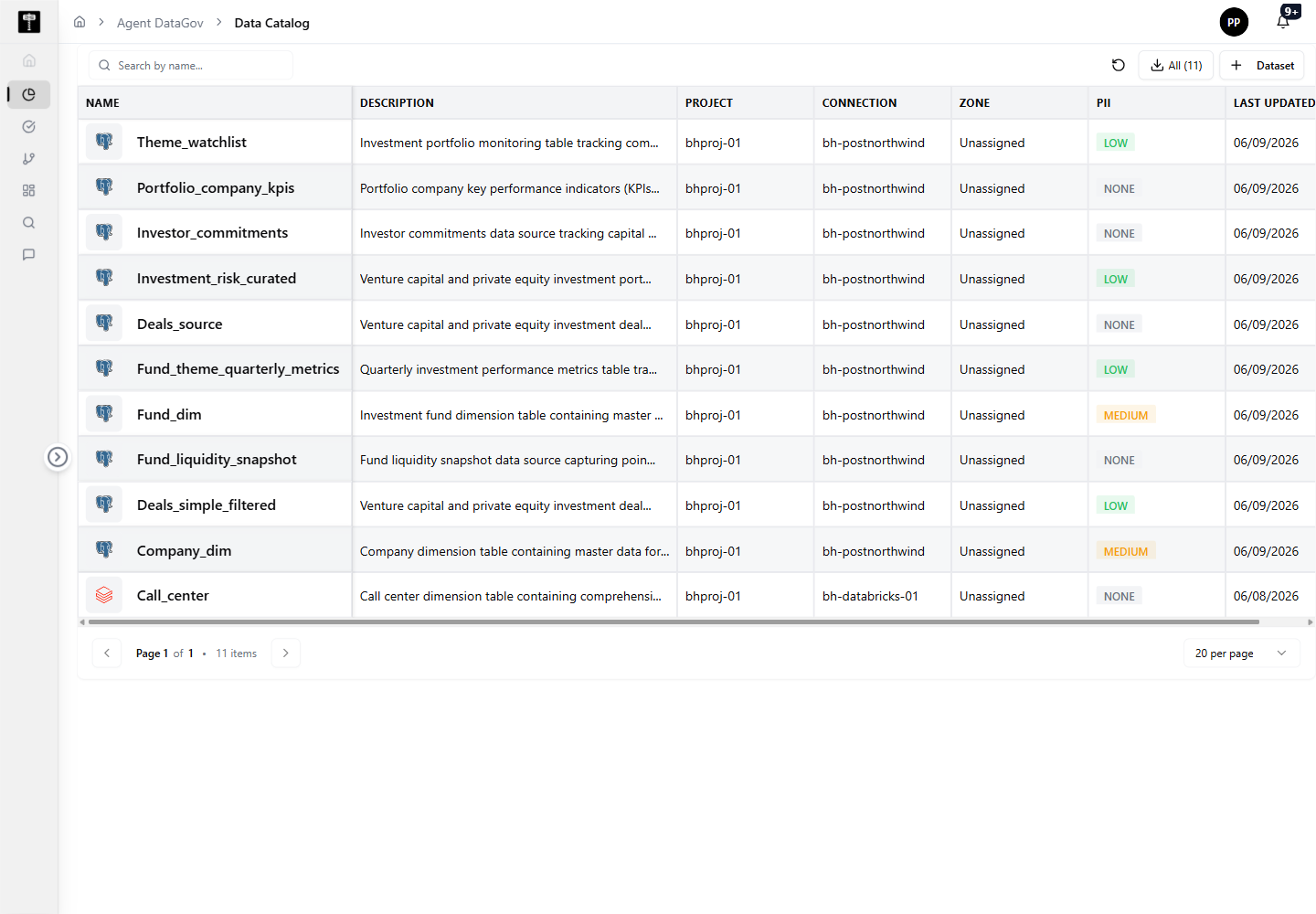The height and width of the screenshot is (914, 1316).
Task: Open the Theme_watchlist dataset
Action: click(191, 142)
